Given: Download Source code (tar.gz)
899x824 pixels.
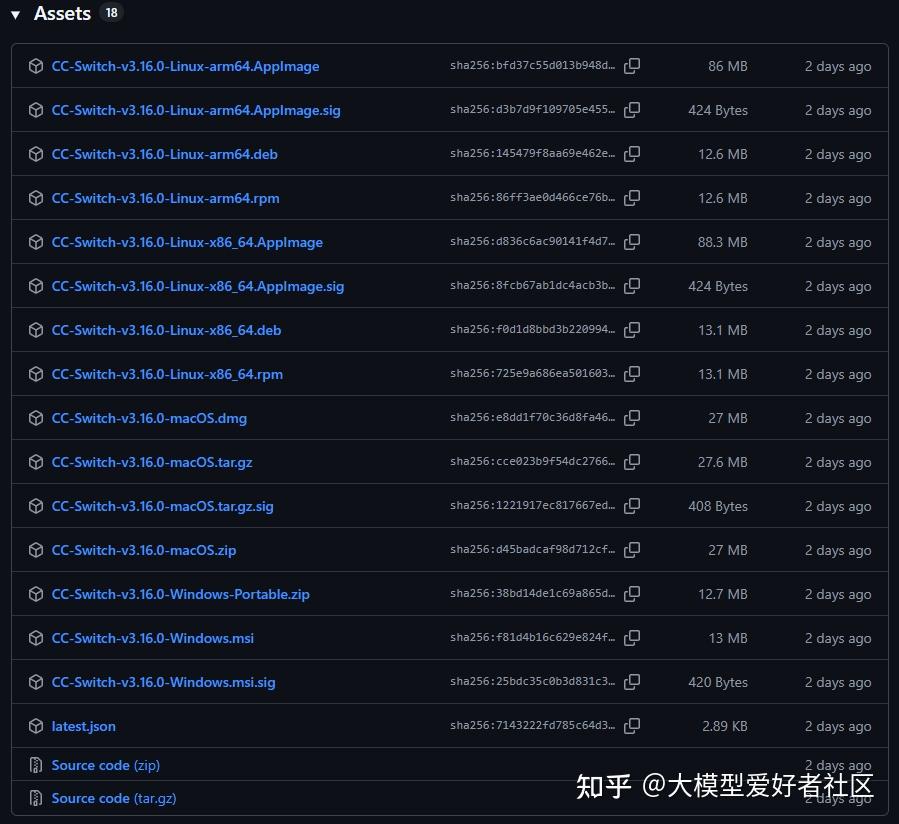Looking at the screenshot, I should (x=114, y=798).
